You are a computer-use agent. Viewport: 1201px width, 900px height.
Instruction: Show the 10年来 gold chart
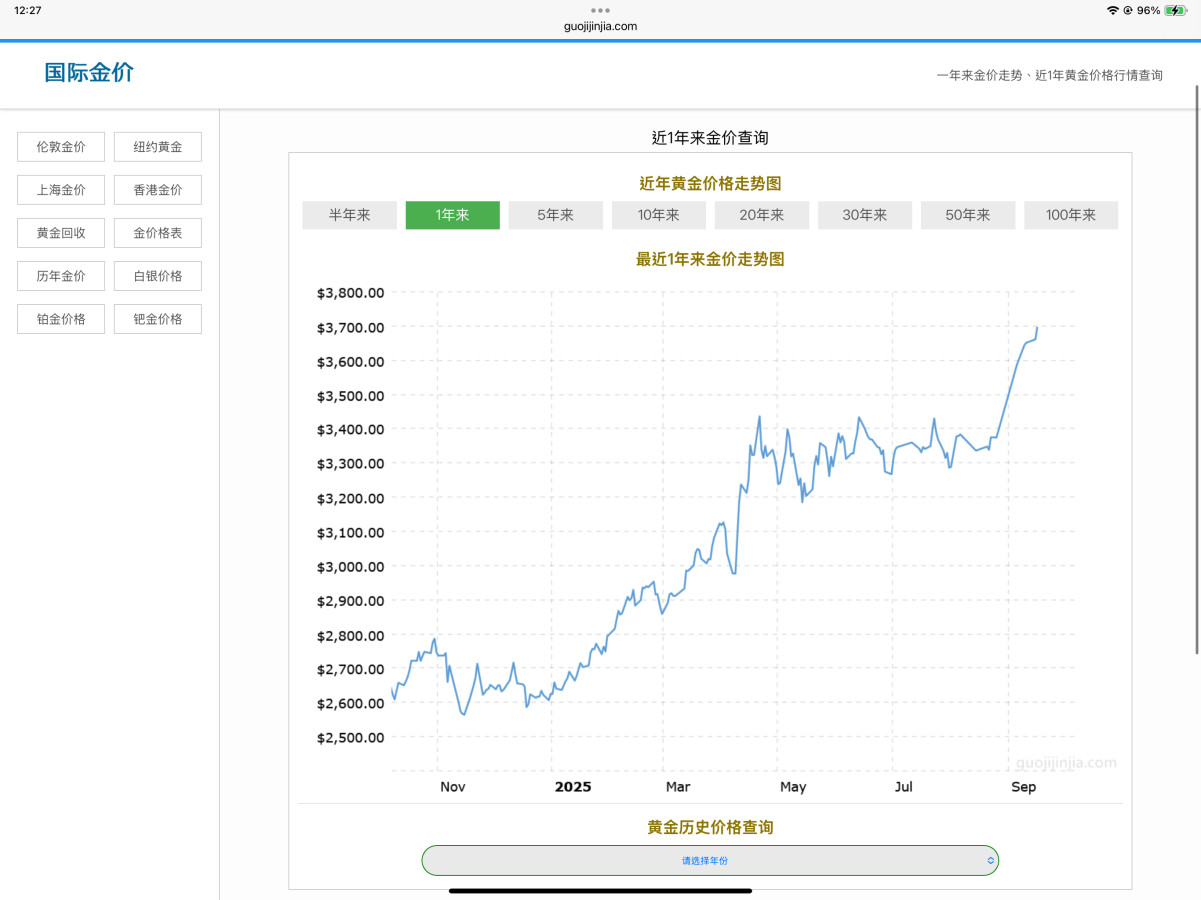click(658, 215)
